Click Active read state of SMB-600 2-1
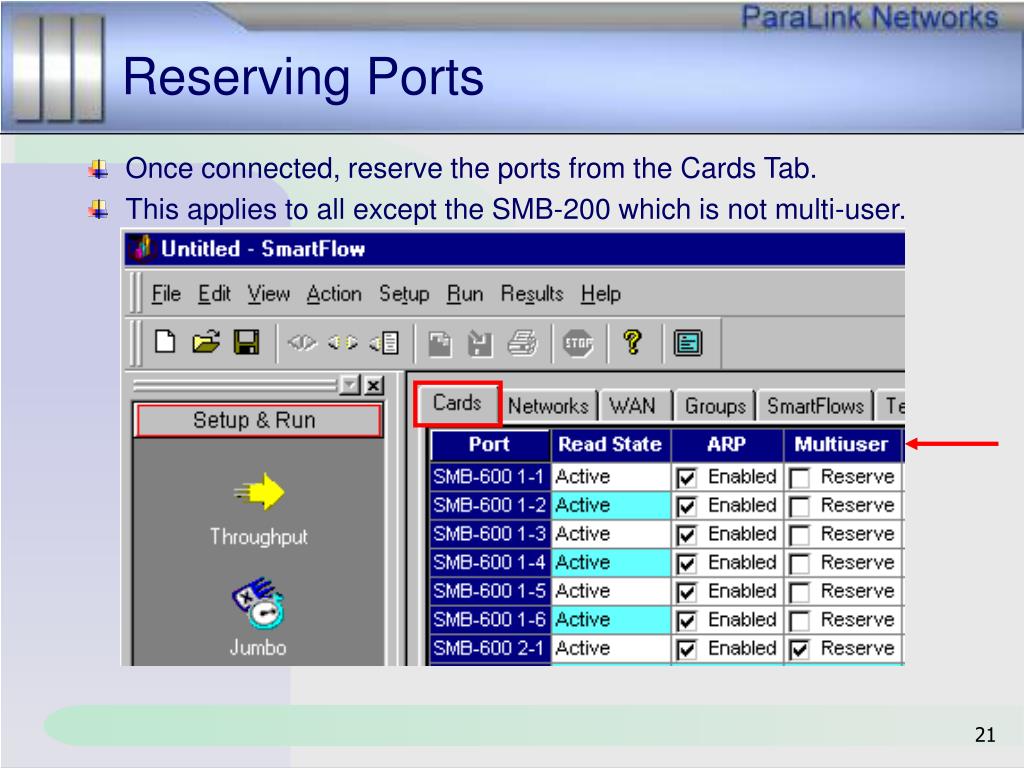 coord(611,648)
